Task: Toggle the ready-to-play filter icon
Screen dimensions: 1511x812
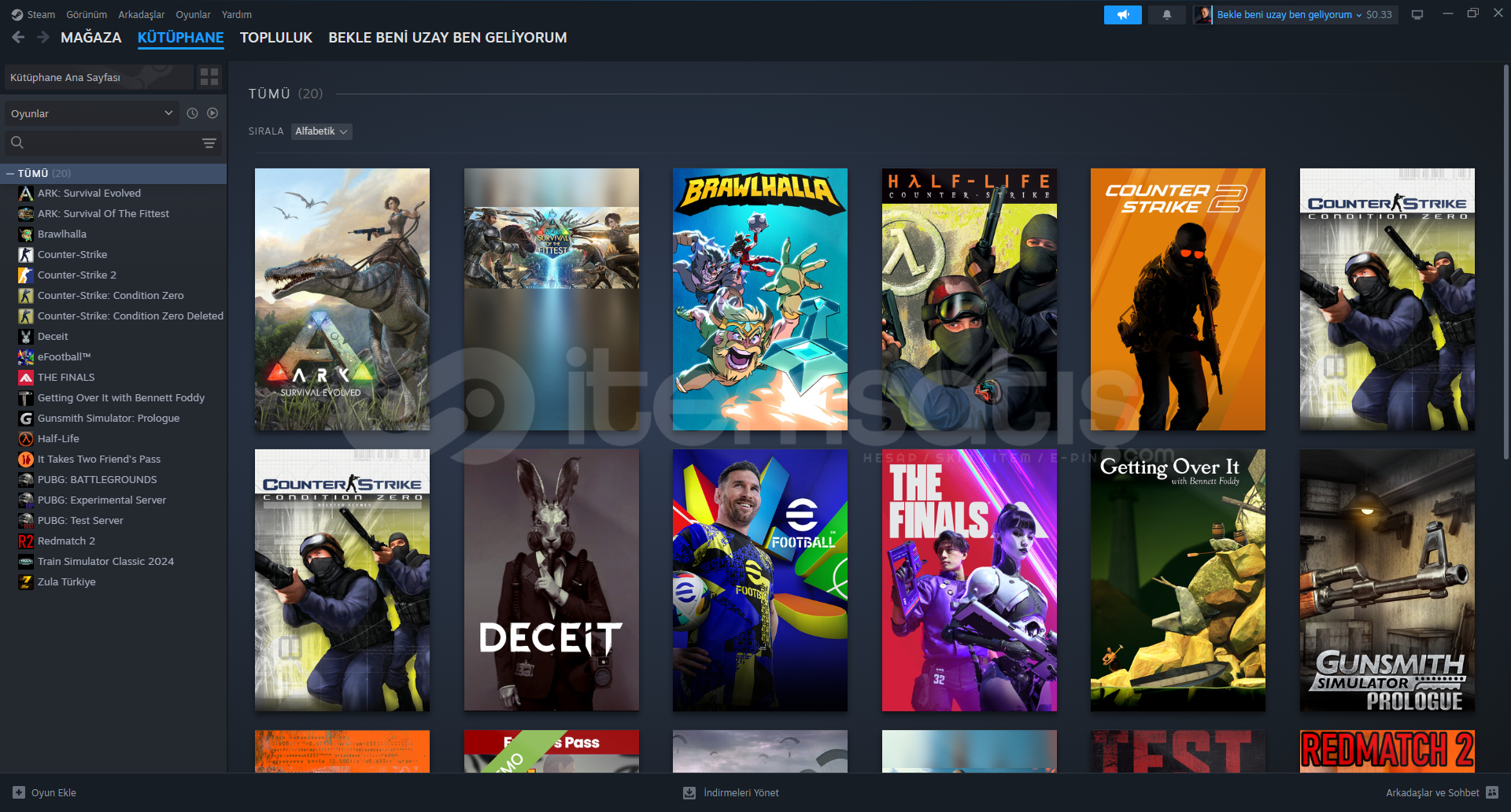Action: coord(212,113)
